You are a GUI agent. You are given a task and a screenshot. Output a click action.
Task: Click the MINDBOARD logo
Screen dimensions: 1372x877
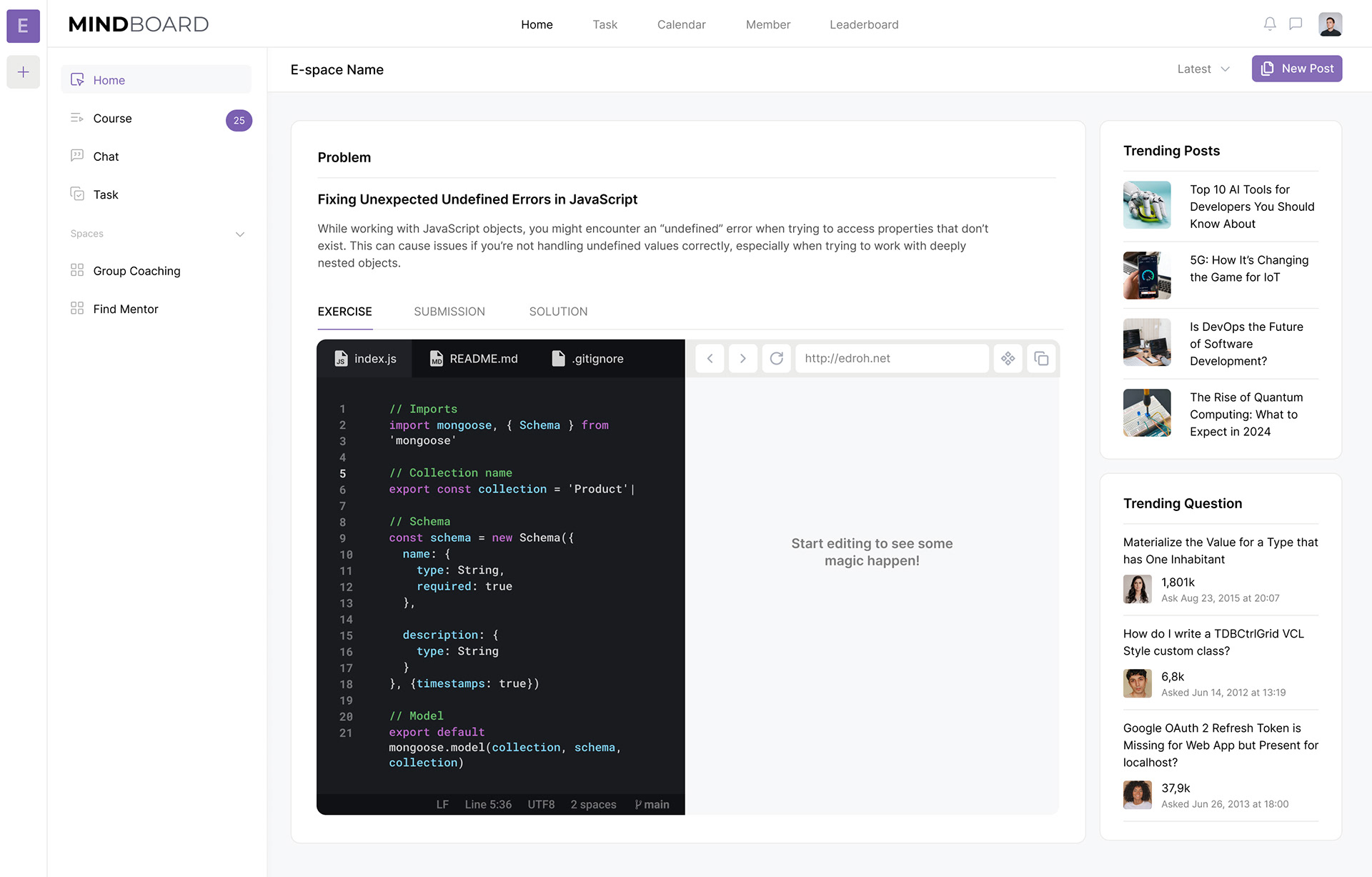point(139,24)
